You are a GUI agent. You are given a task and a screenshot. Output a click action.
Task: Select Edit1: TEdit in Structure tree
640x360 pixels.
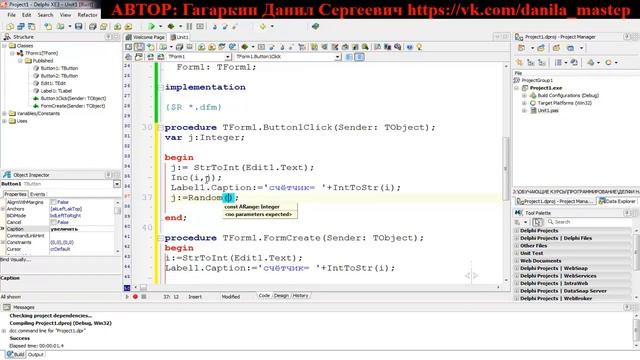point(53,83)
